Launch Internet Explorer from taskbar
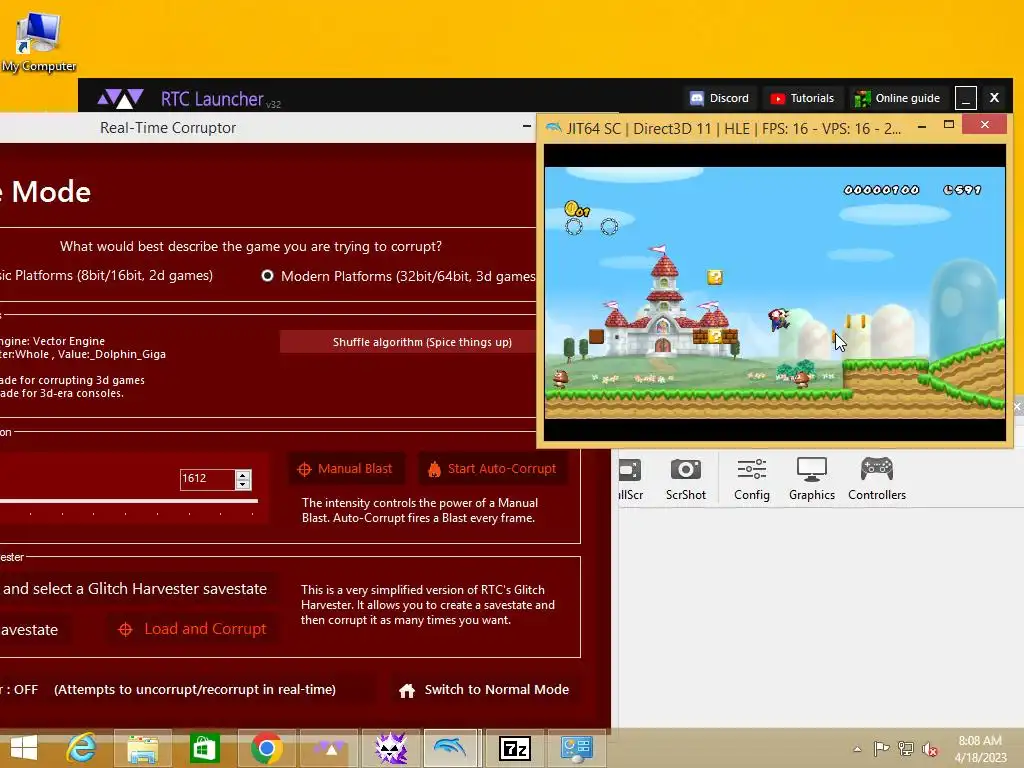This screenshot has height=768, width=1024. tap(82, 748)
